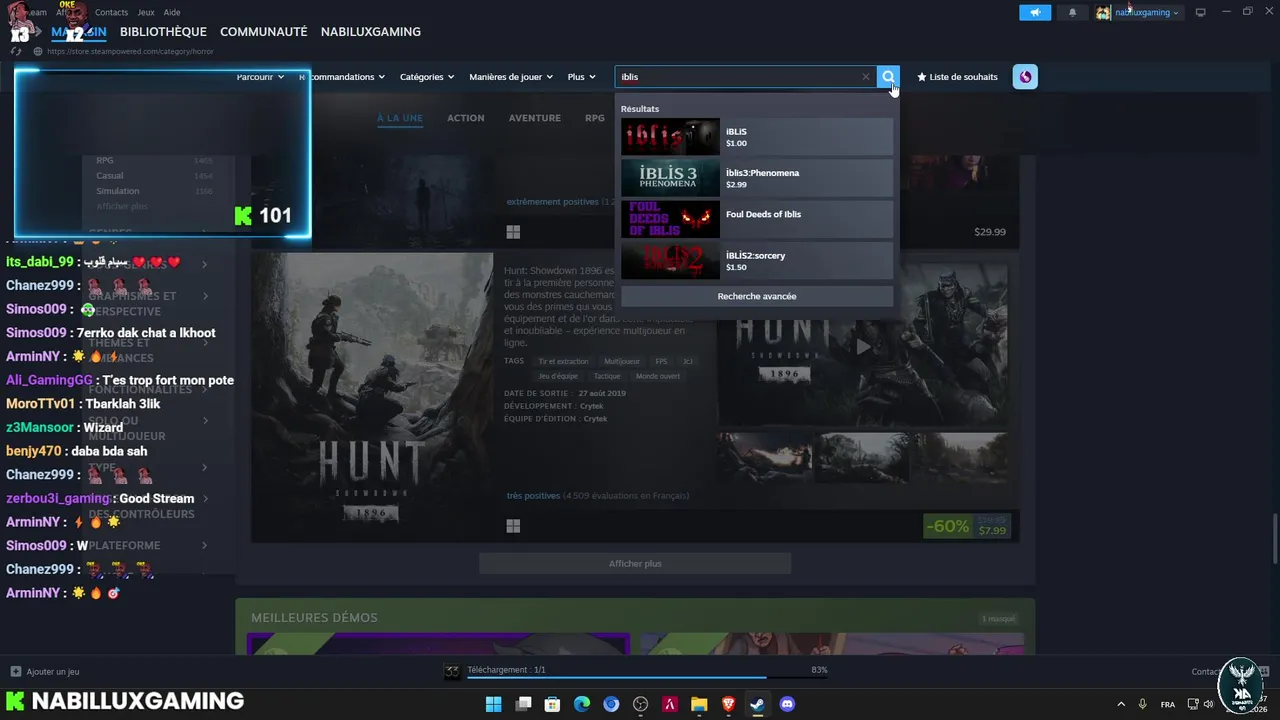Open Task View on the taskbar
1280x720 pixels.
pos(523,704)
